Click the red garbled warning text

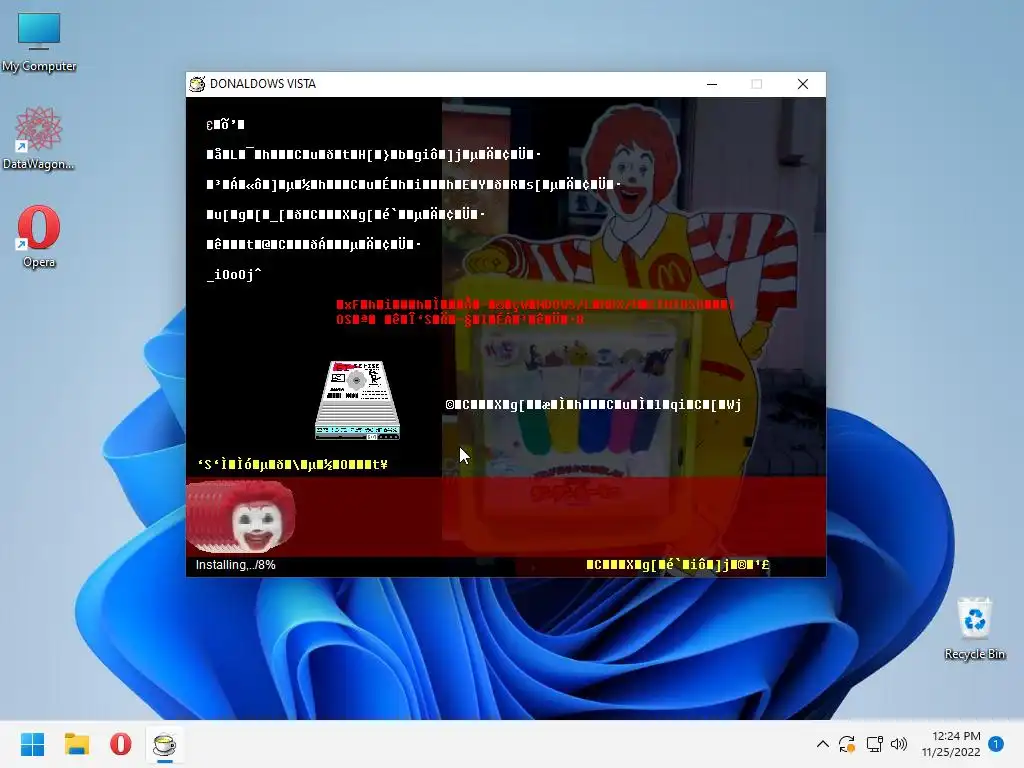535,312
